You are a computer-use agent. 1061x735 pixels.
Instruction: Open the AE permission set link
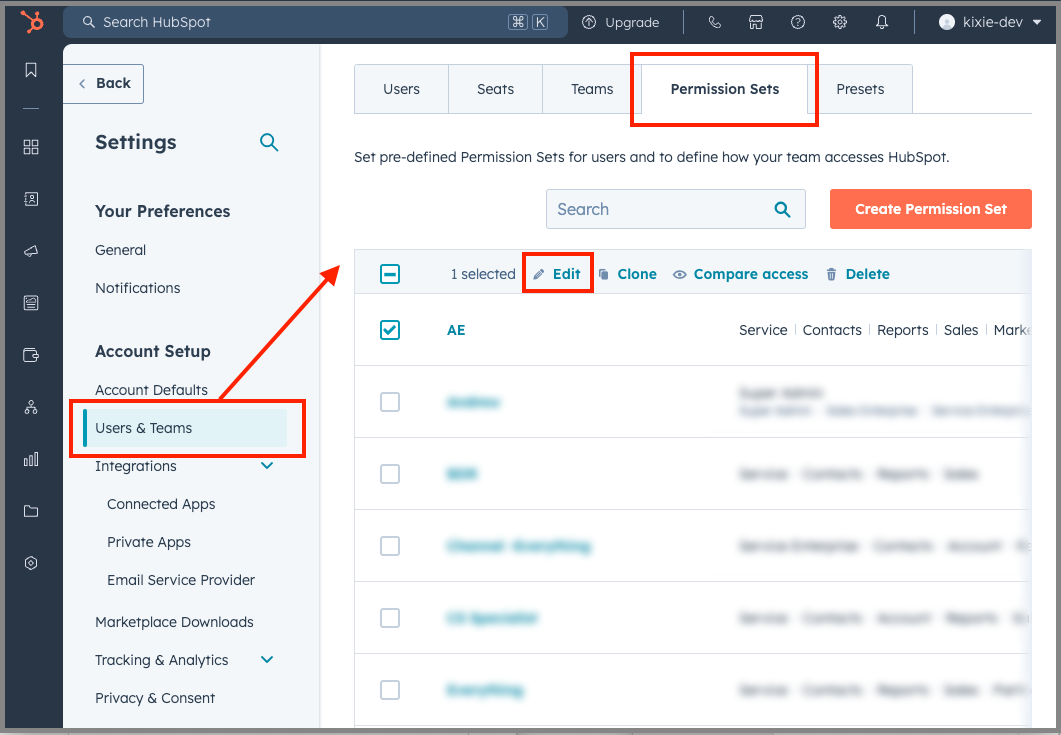(456, 330)
